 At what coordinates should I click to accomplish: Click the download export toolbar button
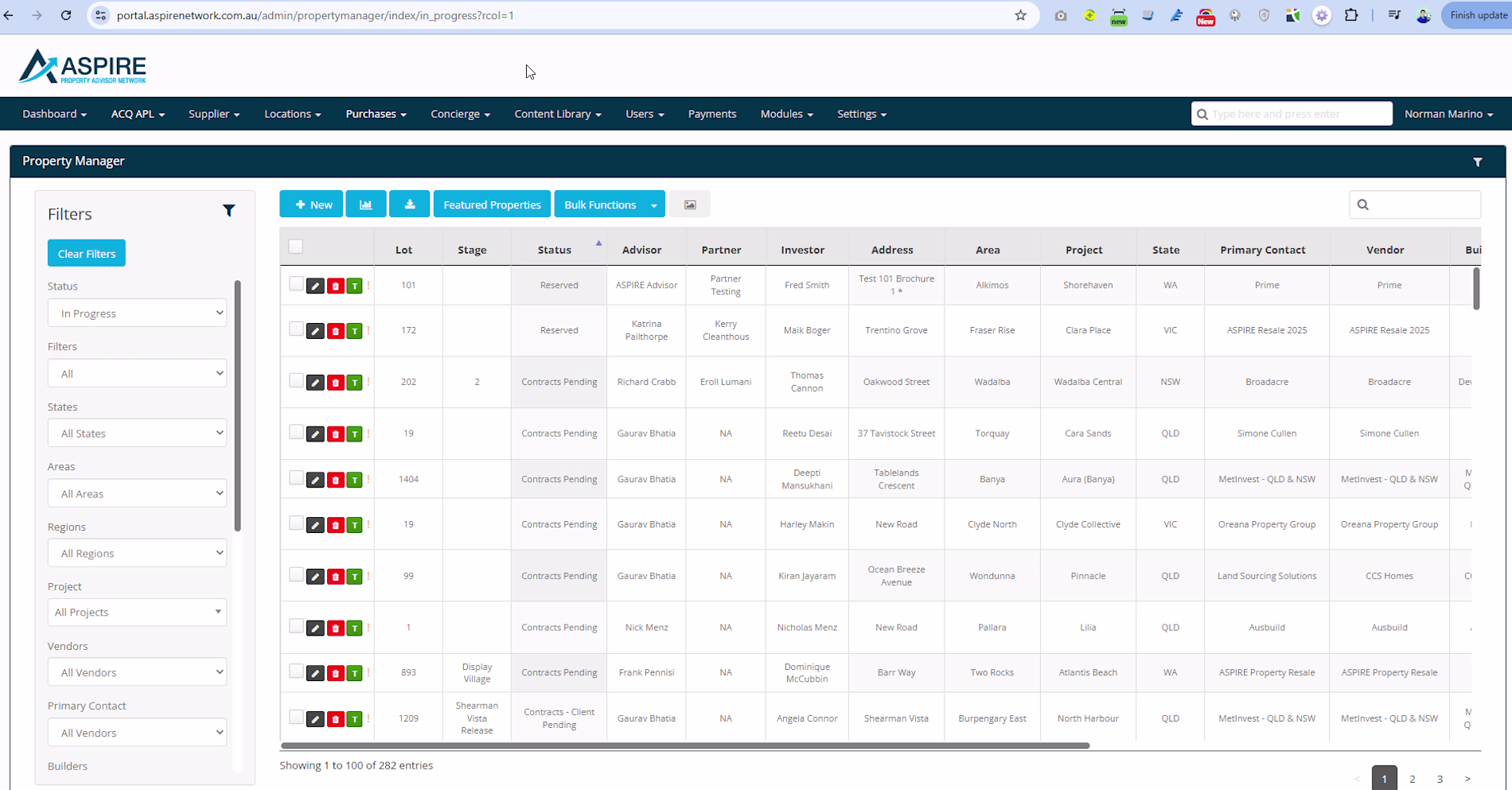(x=410, y=204)
